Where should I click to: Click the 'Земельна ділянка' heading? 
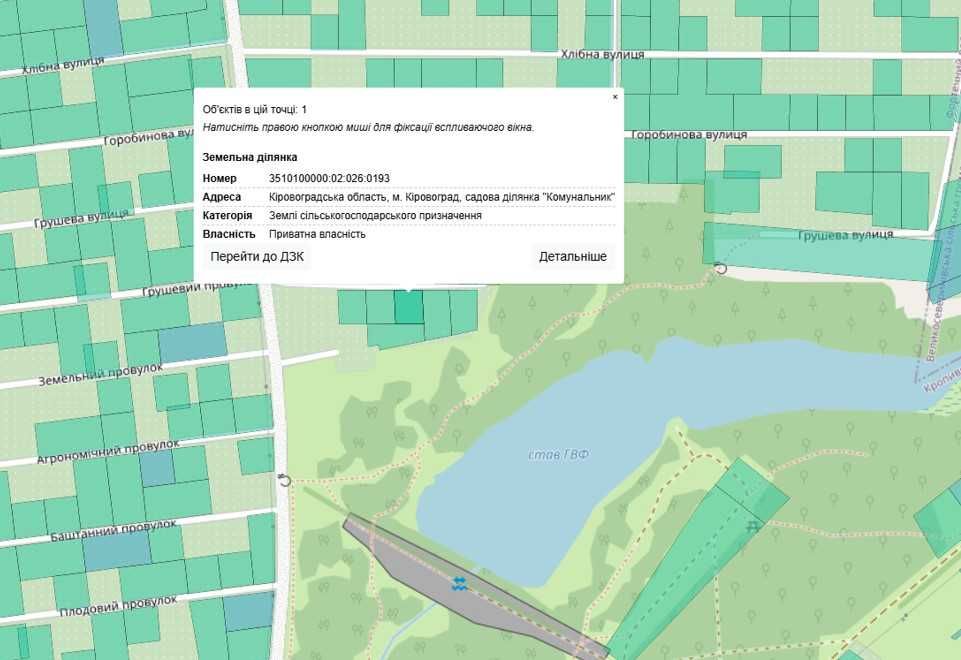tap(250, 157)
